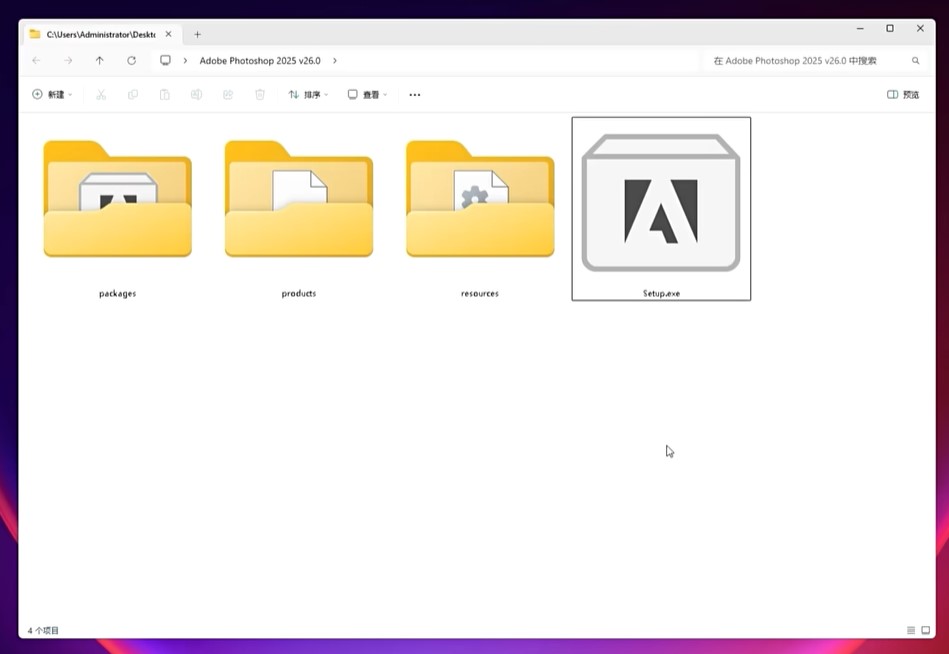Open the packages folder icon
Viewport: 949px width, 654px height.
[x=117, y=198]
